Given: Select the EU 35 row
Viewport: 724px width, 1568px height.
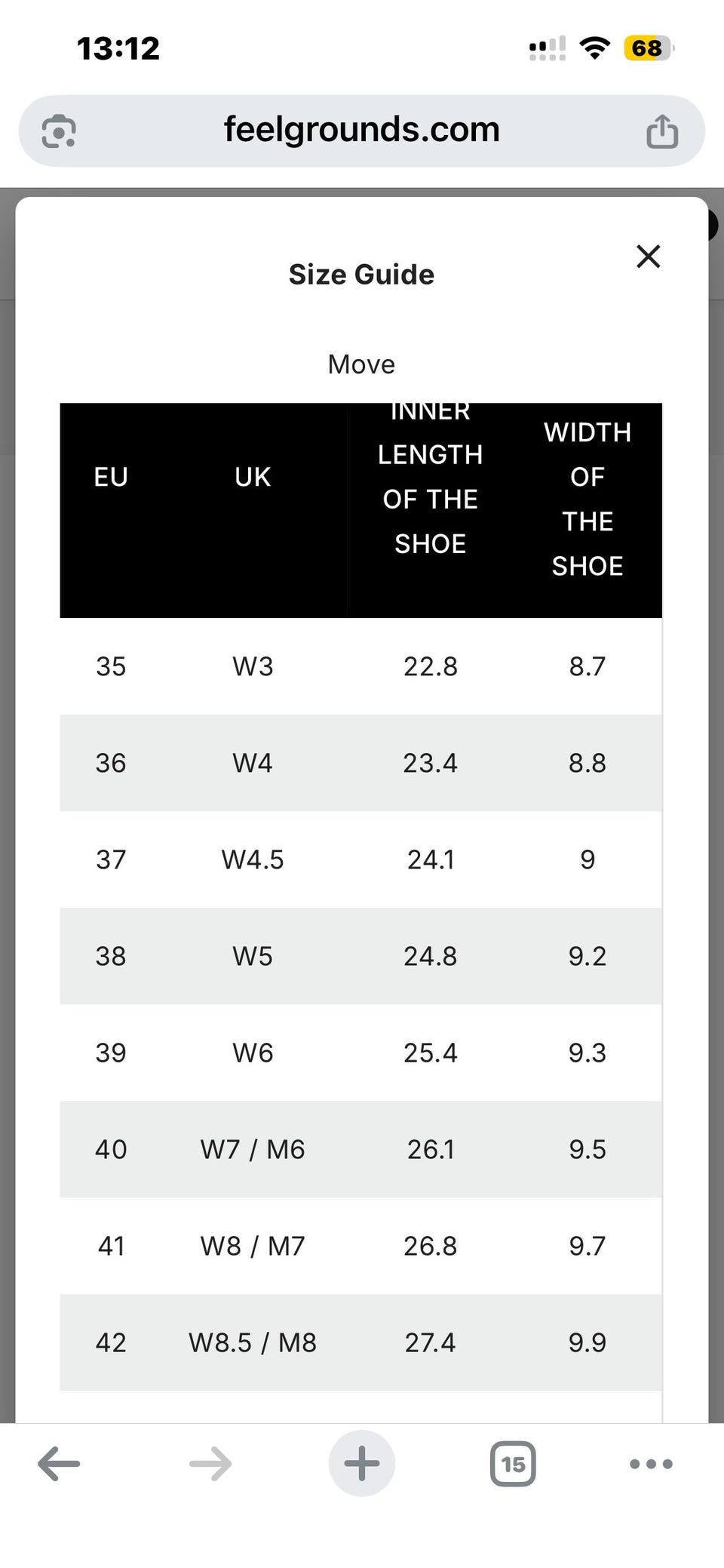Looking at the screenshot, I should point(360,666).
